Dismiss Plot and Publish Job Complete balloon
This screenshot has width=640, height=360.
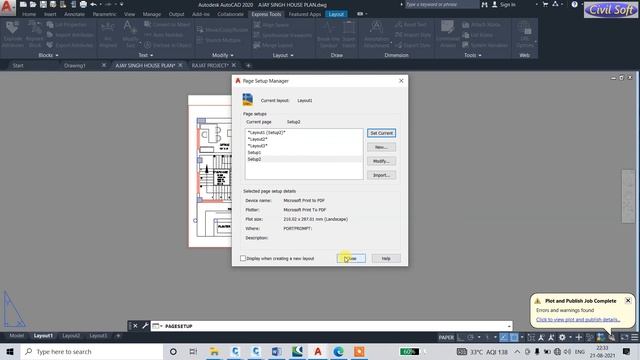[x=628, y=300]
